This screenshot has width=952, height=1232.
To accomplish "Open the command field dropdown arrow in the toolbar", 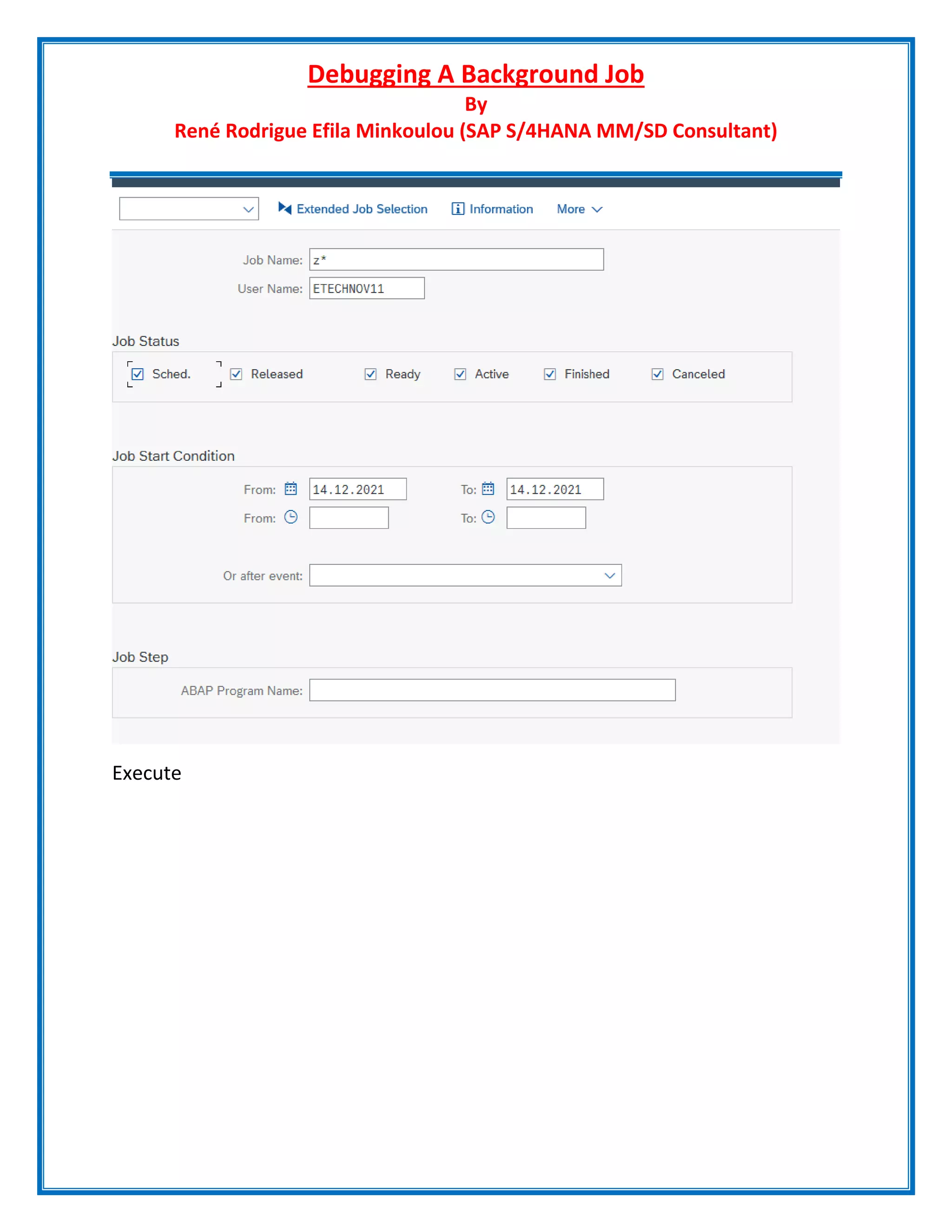I will [x=249, y=209].
